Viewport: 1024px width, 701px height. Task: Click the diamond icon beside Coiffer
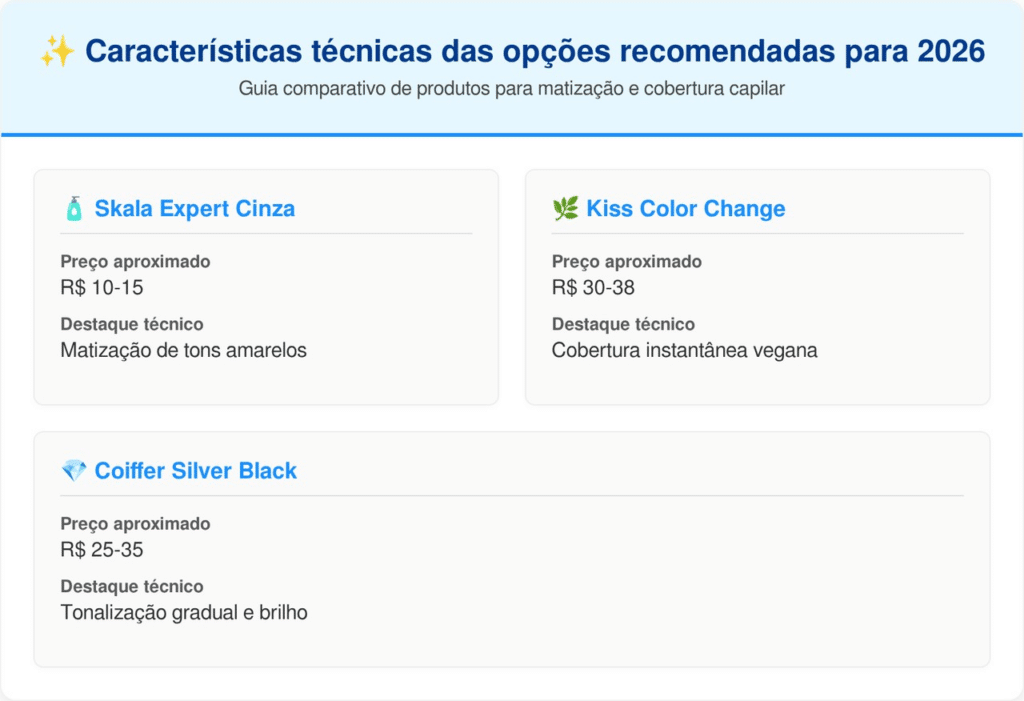coord(74,470)
